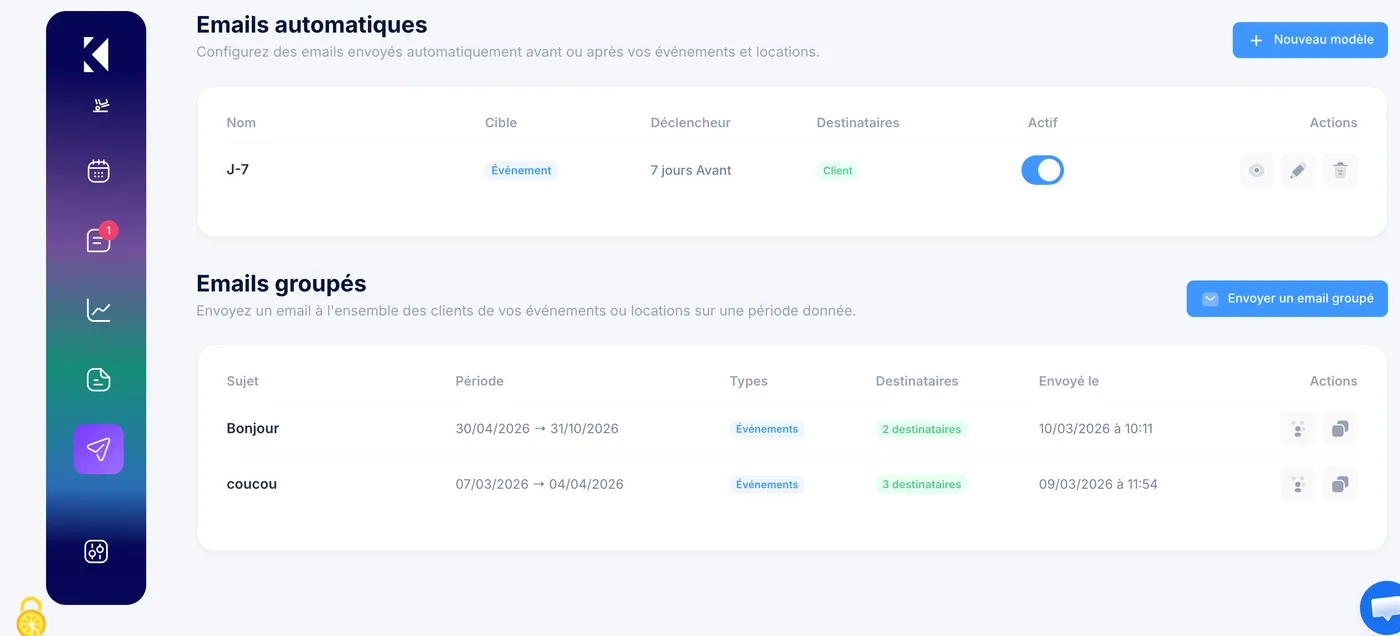
Task: Click the Nouveau modèle button
Action: tap(1310, 40)
